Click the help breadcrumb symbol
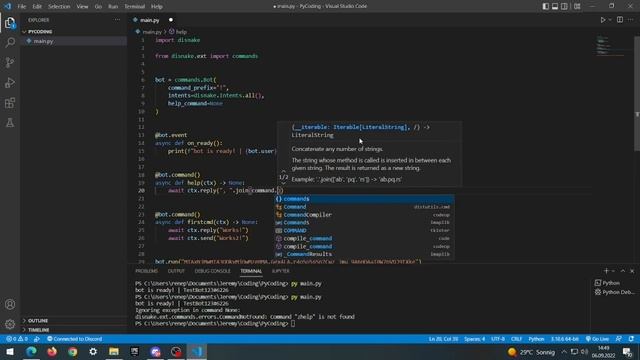The width and height of the screenshot is (640, 360). [178, 31]
